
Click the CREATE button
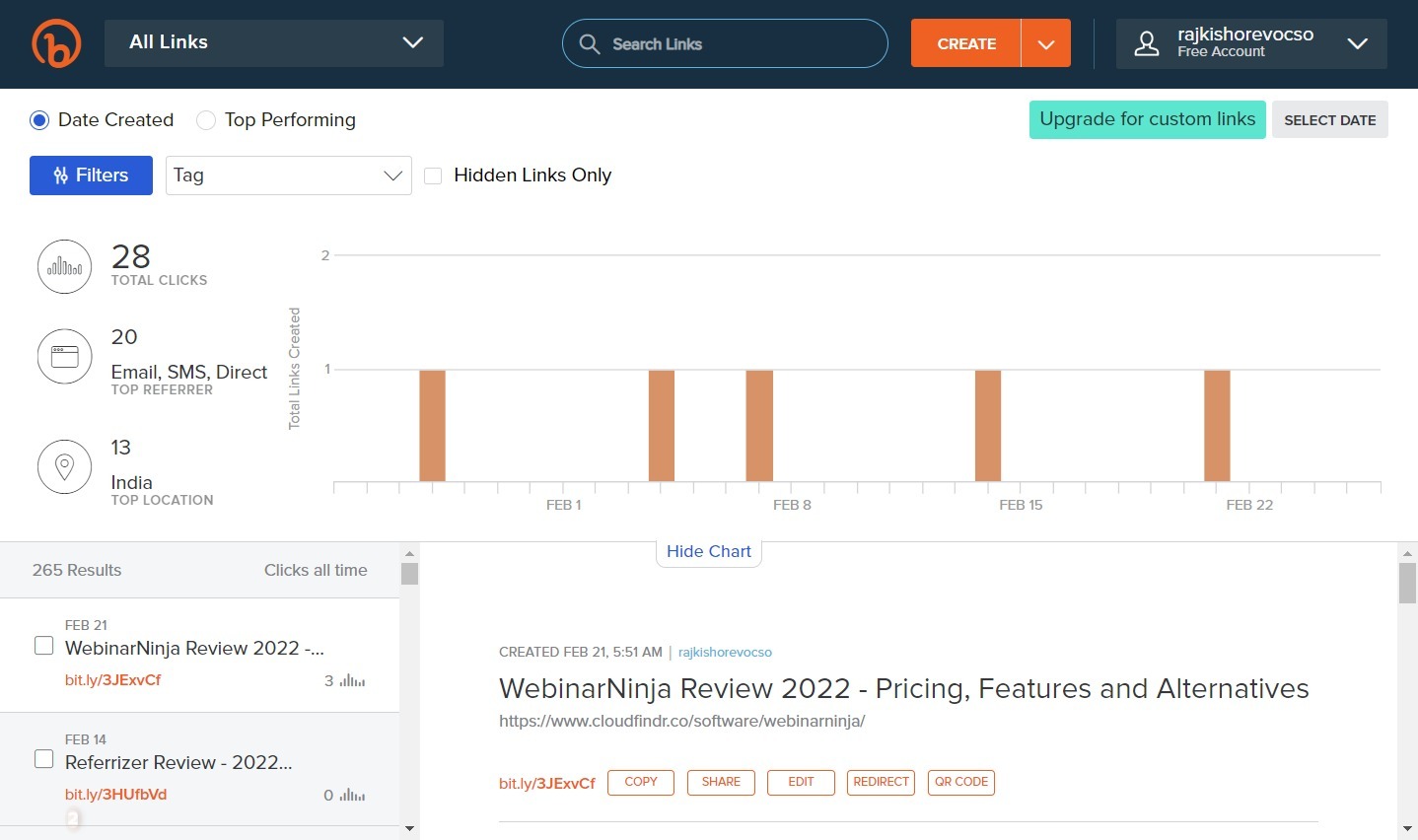[x=966, y=44]
